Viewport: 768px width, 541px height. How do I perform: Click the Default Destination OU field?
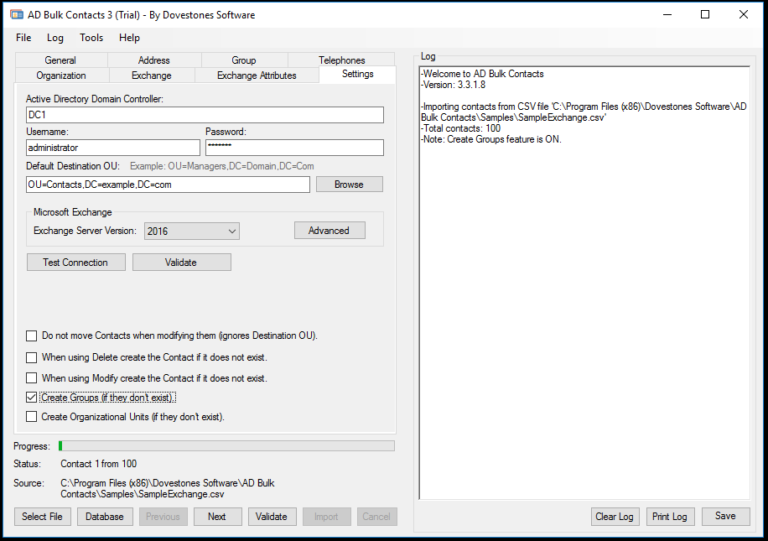click(168, 185)
